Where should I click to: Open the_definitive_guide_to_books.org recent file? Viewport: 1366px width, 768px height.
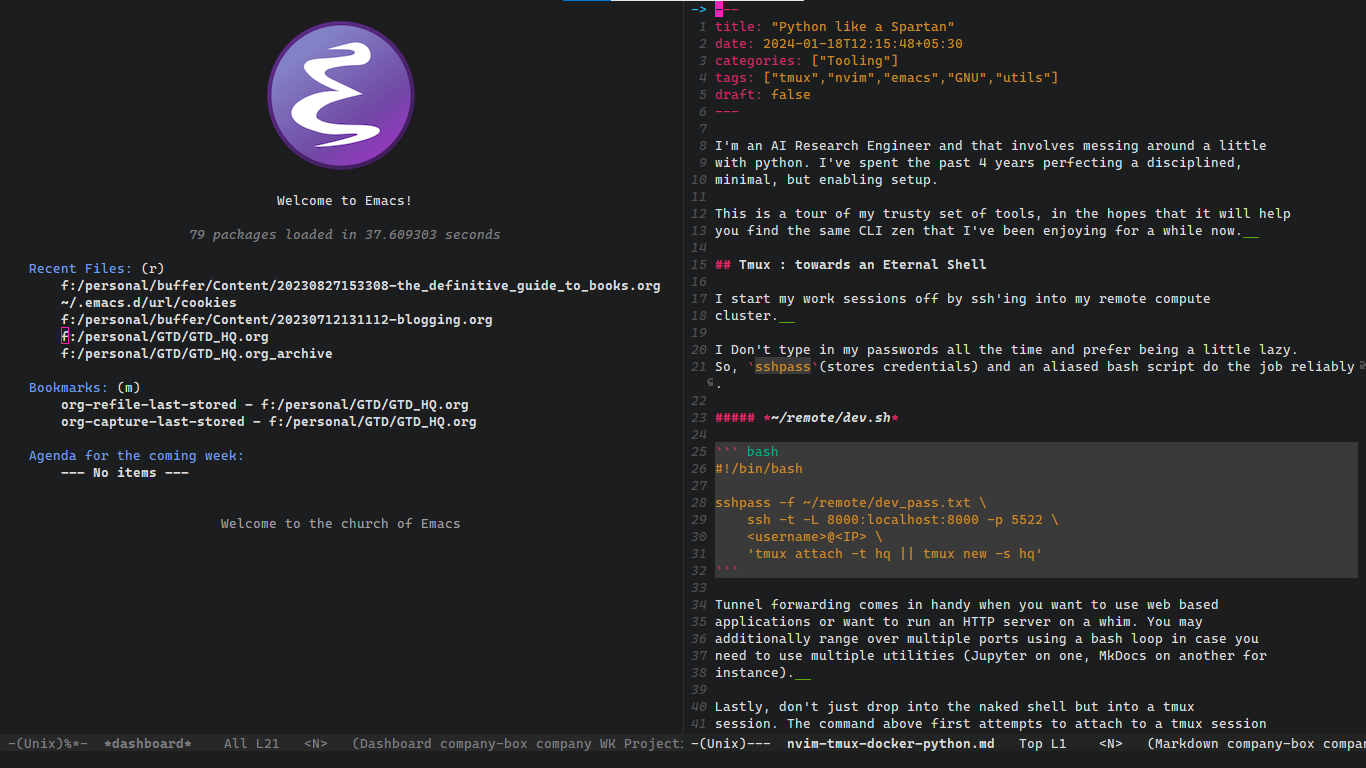click(x=361, y=285)
